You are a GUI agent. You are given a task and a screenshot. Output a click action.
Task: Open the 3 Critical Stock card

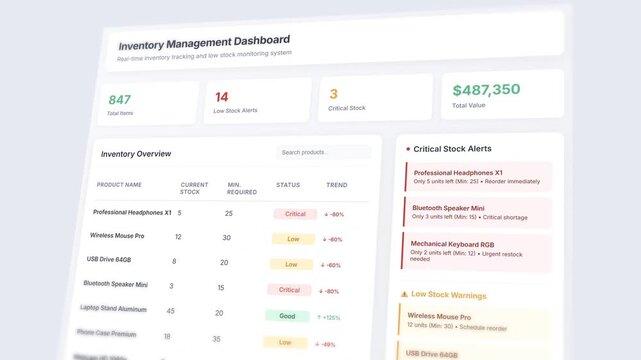coord(375,98)
